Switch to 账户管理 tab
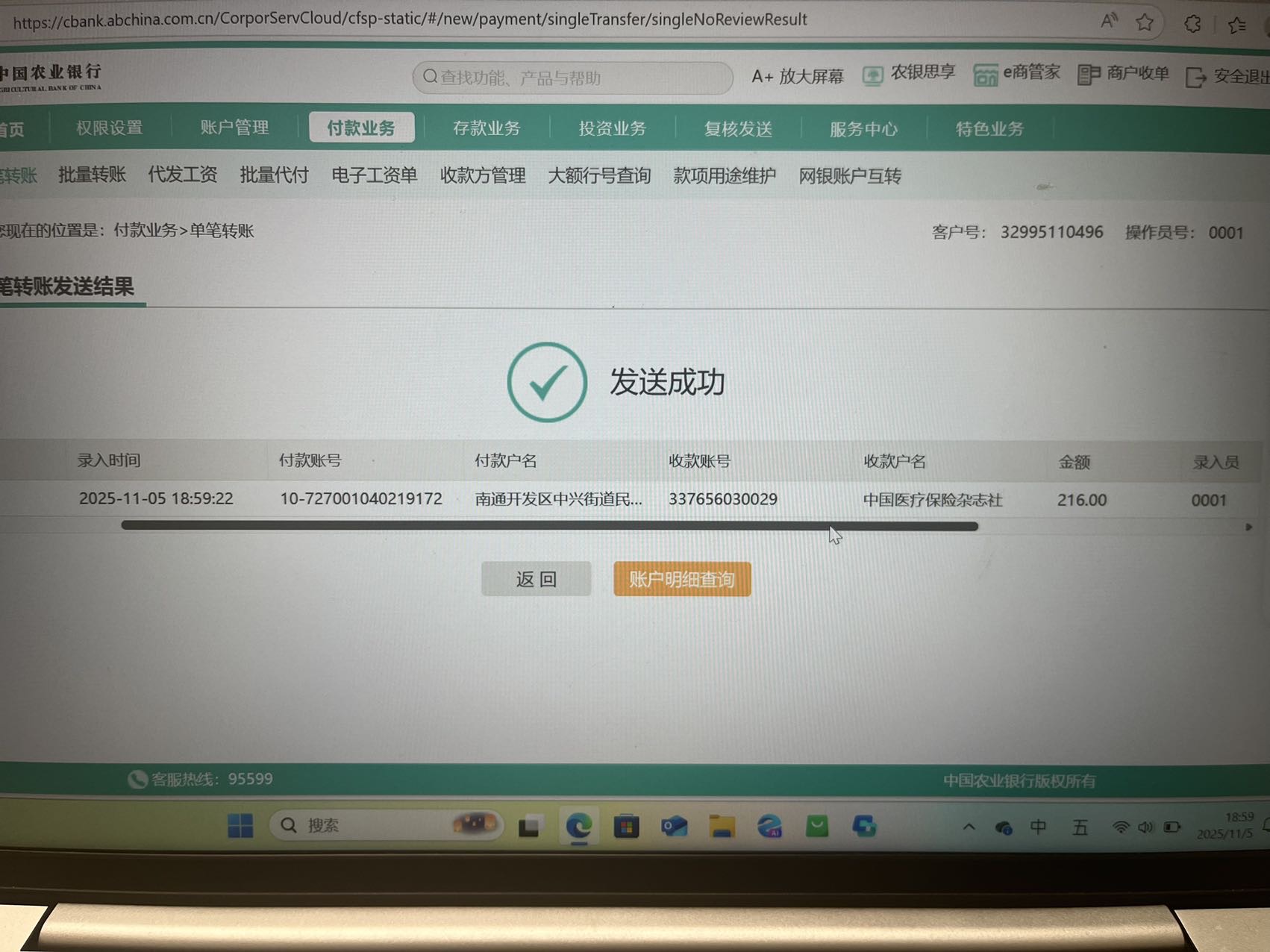 [234, 128]
